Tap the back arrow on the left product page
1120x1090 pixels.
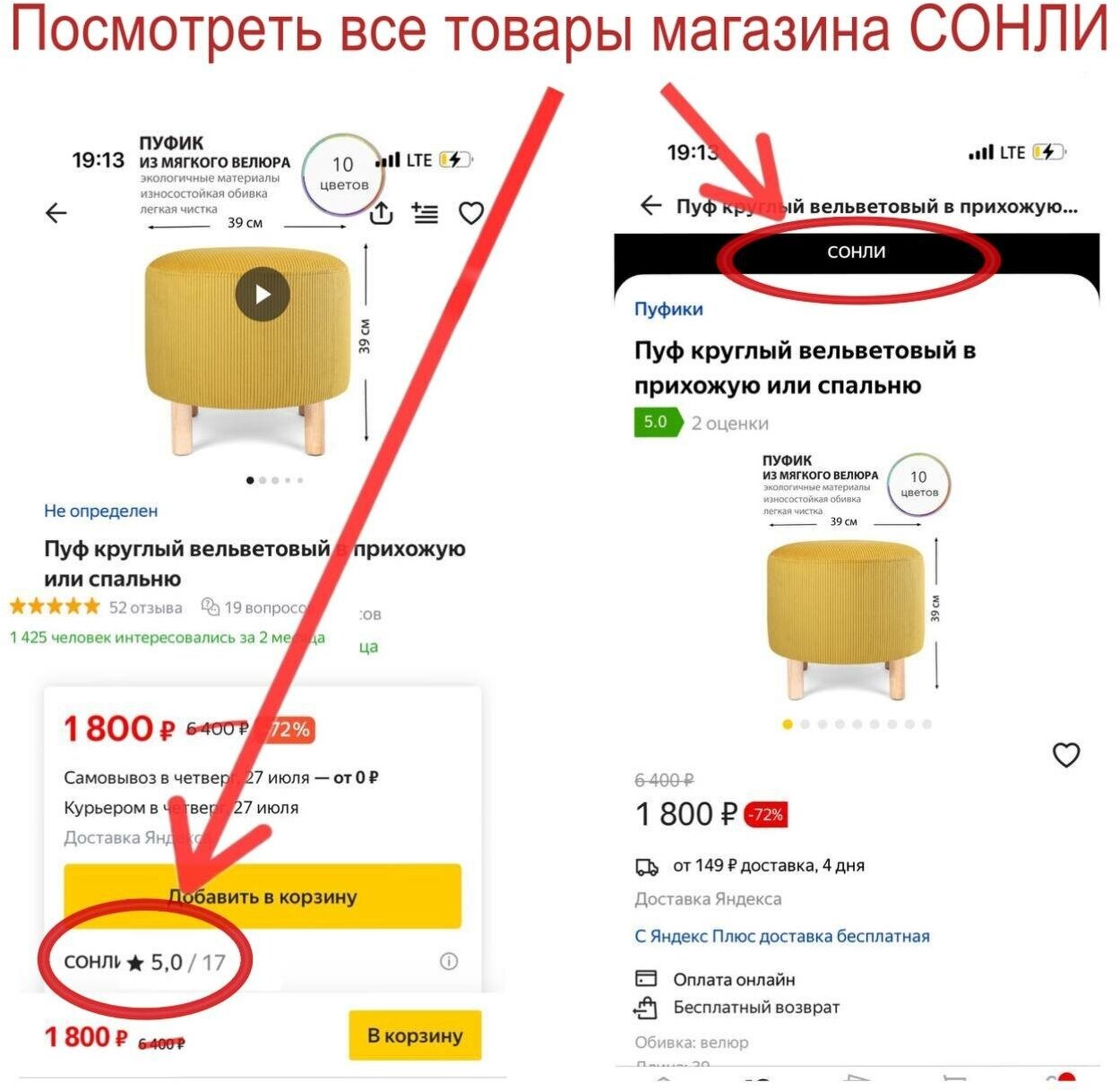pos(56,212)
